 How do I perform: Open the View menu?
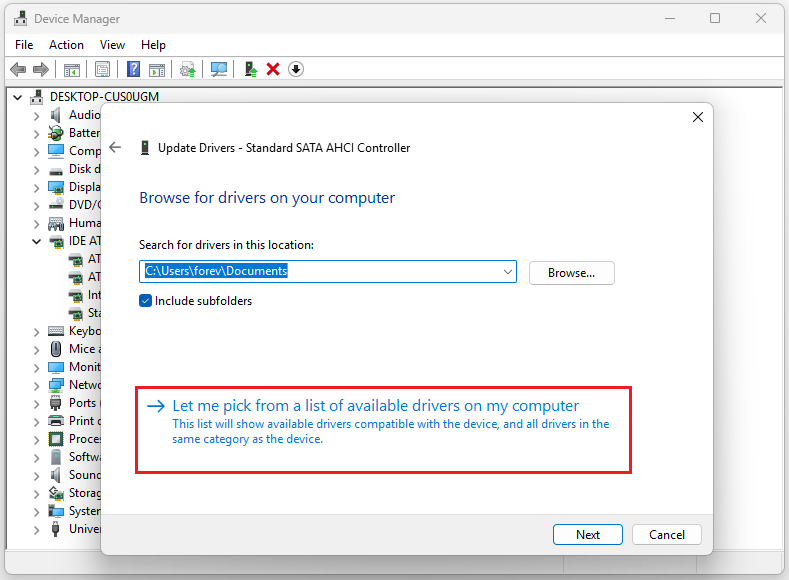(x=112, y=45)
